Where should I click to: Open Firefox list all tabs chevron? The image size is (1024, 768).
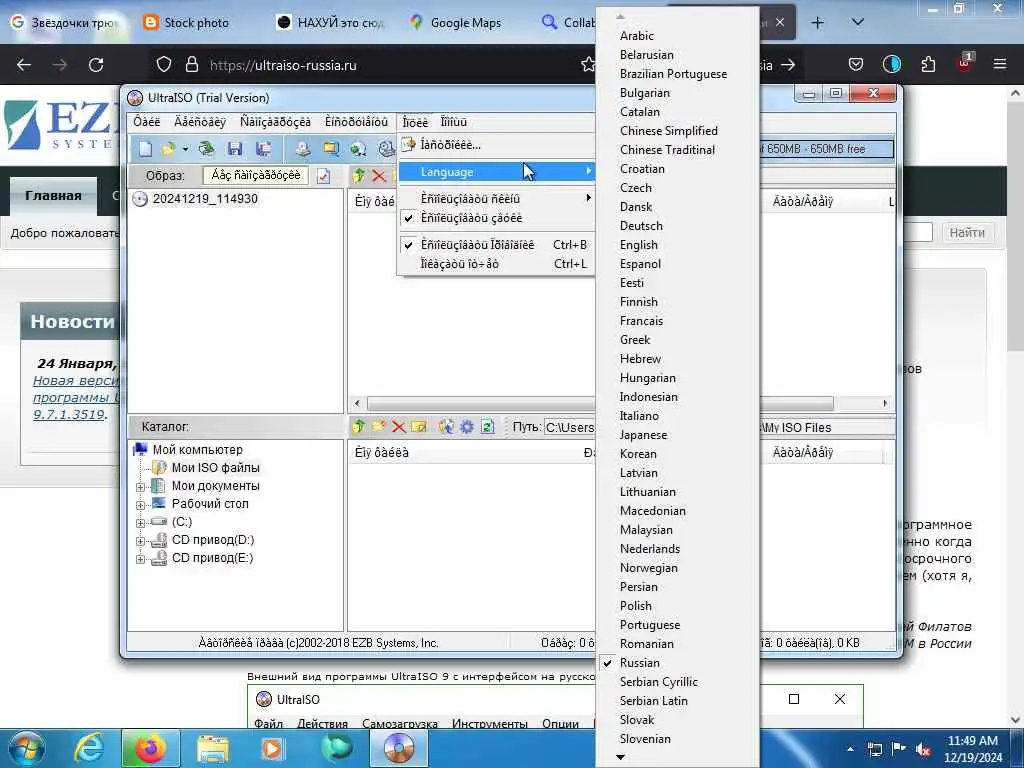(858, 22)
